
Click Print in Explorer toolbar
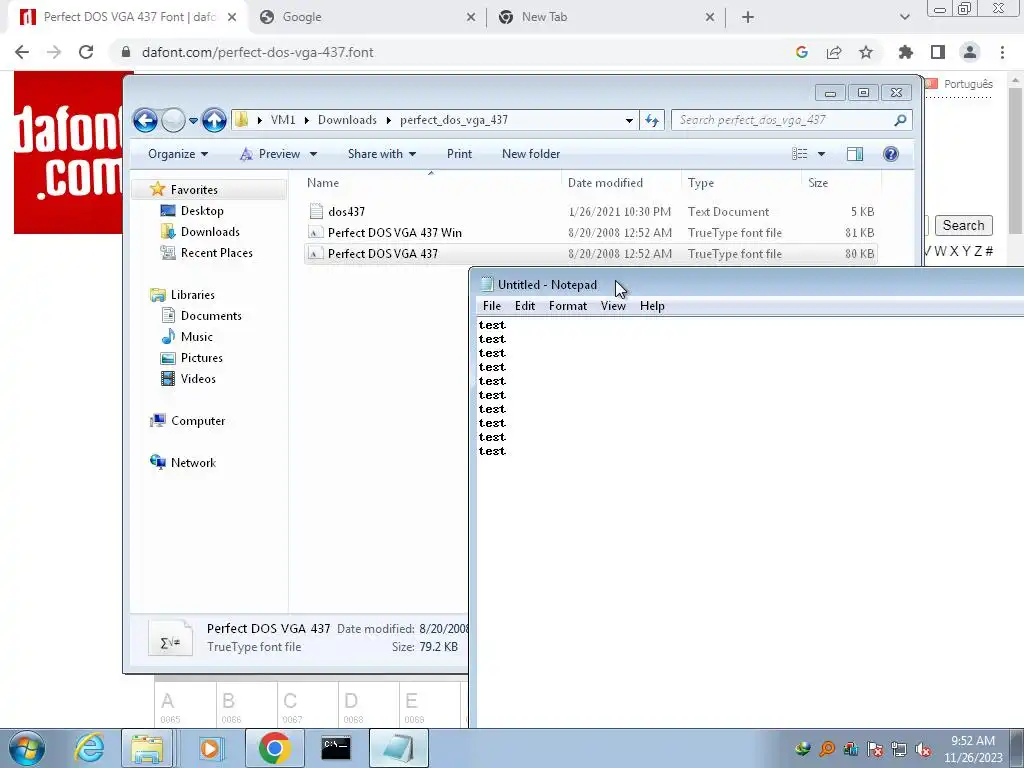[x=459, y=154]
